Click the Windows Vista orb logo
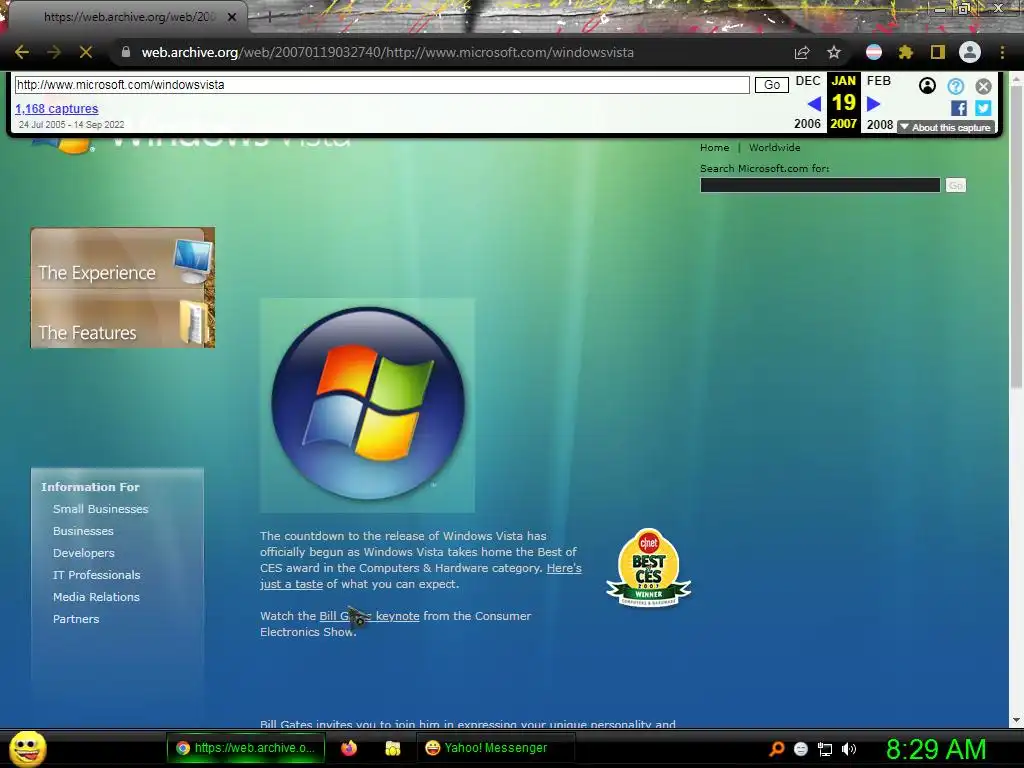The image size is (1024, 768). pos(368,404)
